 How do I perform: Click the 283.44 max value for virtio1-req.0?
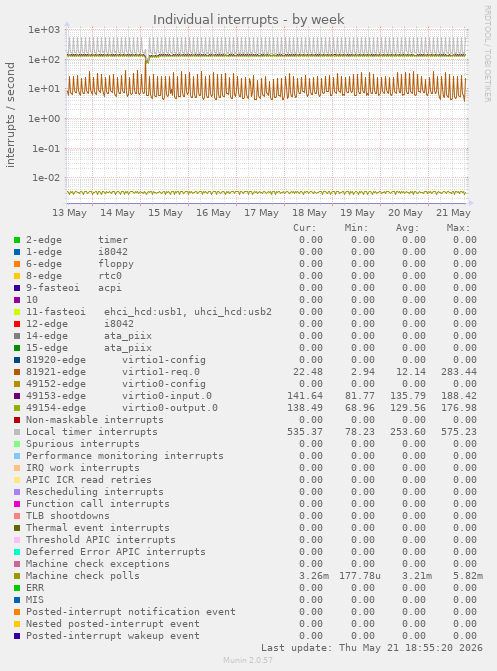(459, 372)
